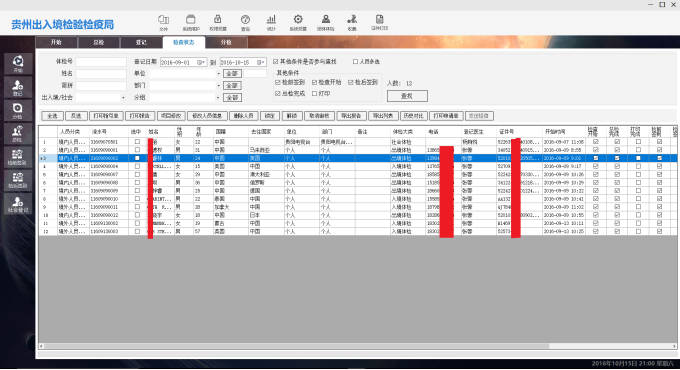The height and width of the screenshot is (370, 680).
Task: Expand the 部门 combo box arrow
Action: point(219,86)
